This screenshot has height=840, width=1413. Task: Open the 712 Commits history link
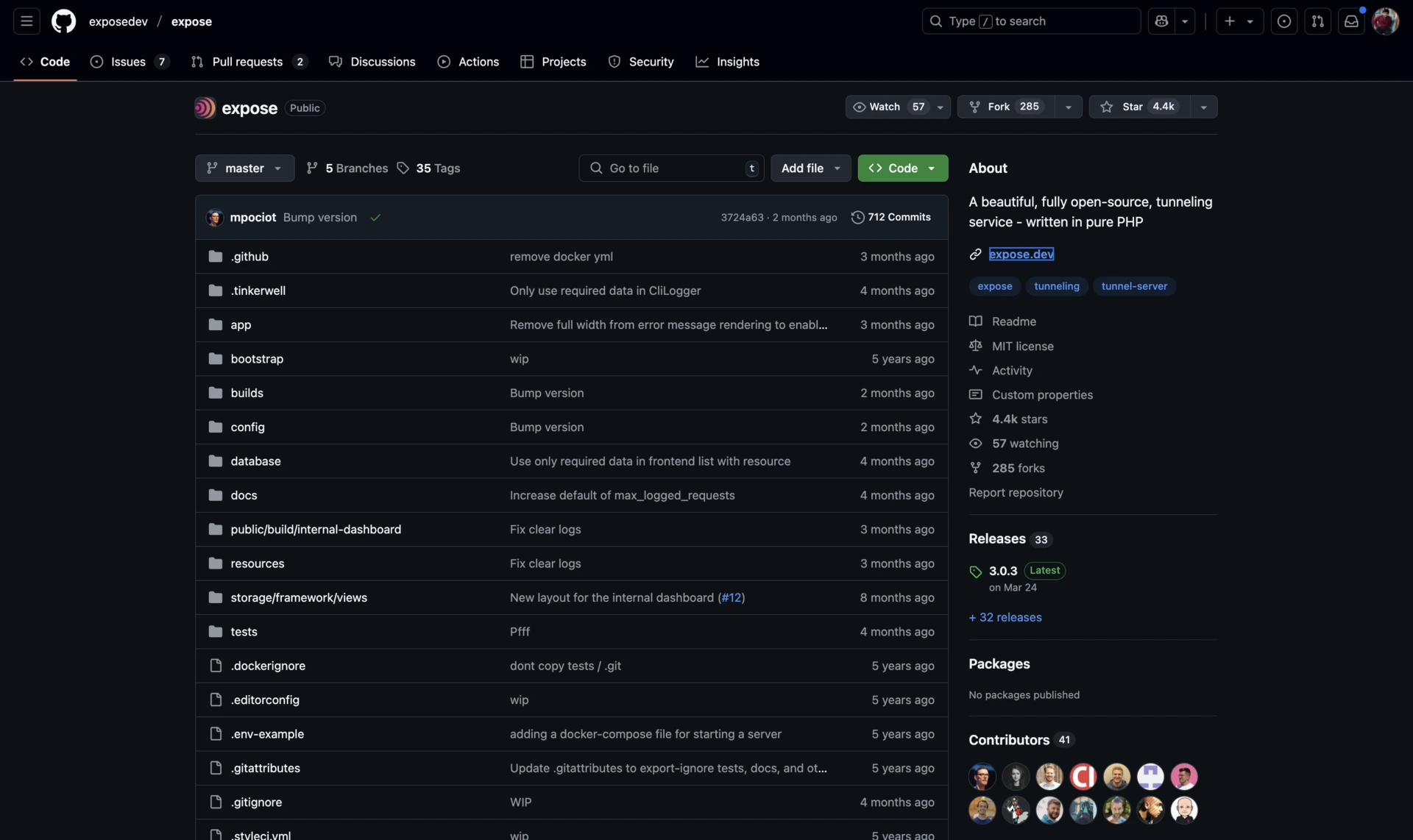pos(891,217)
